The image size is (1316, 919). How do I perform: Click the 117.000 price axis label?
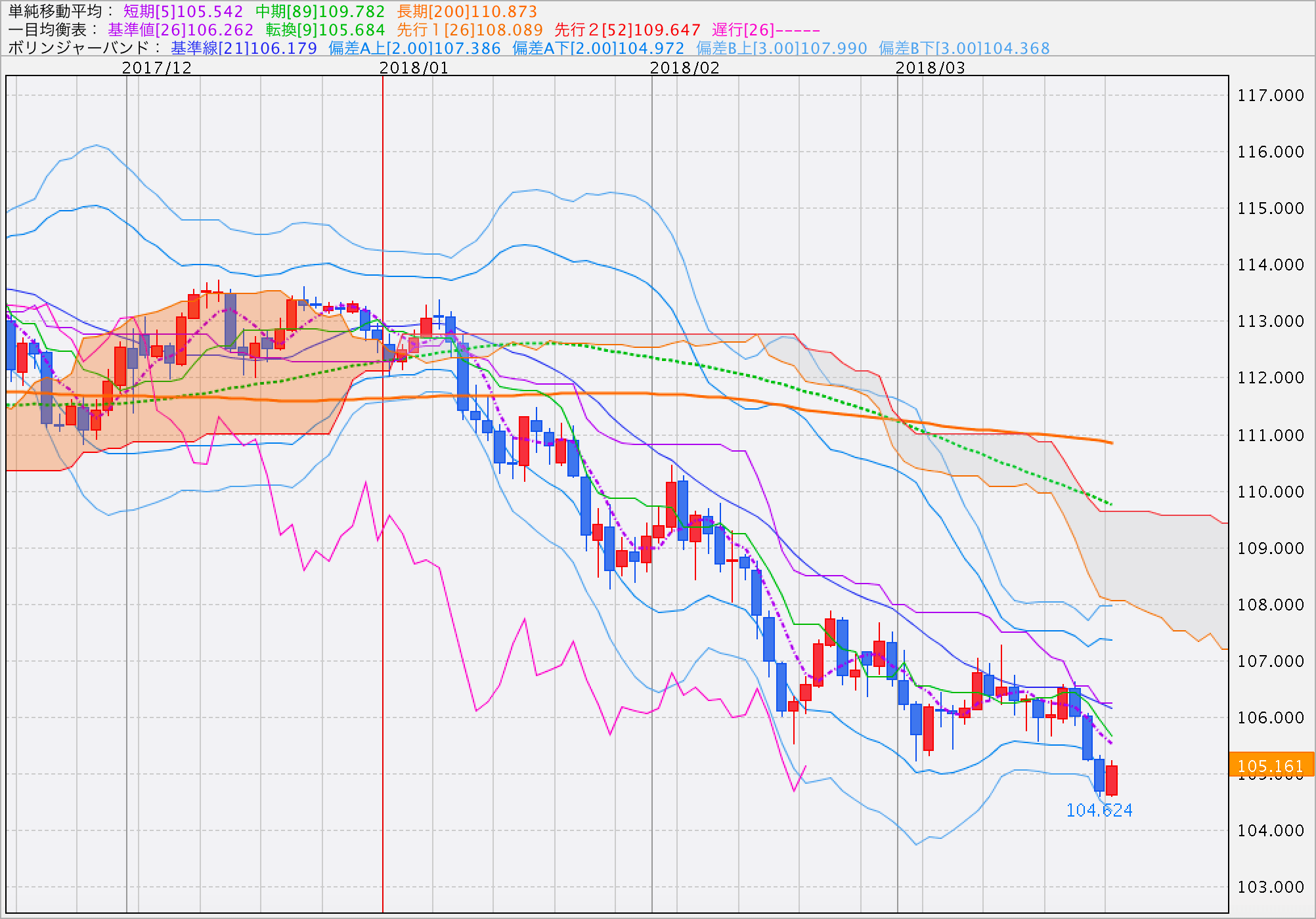click(1271, 96)
